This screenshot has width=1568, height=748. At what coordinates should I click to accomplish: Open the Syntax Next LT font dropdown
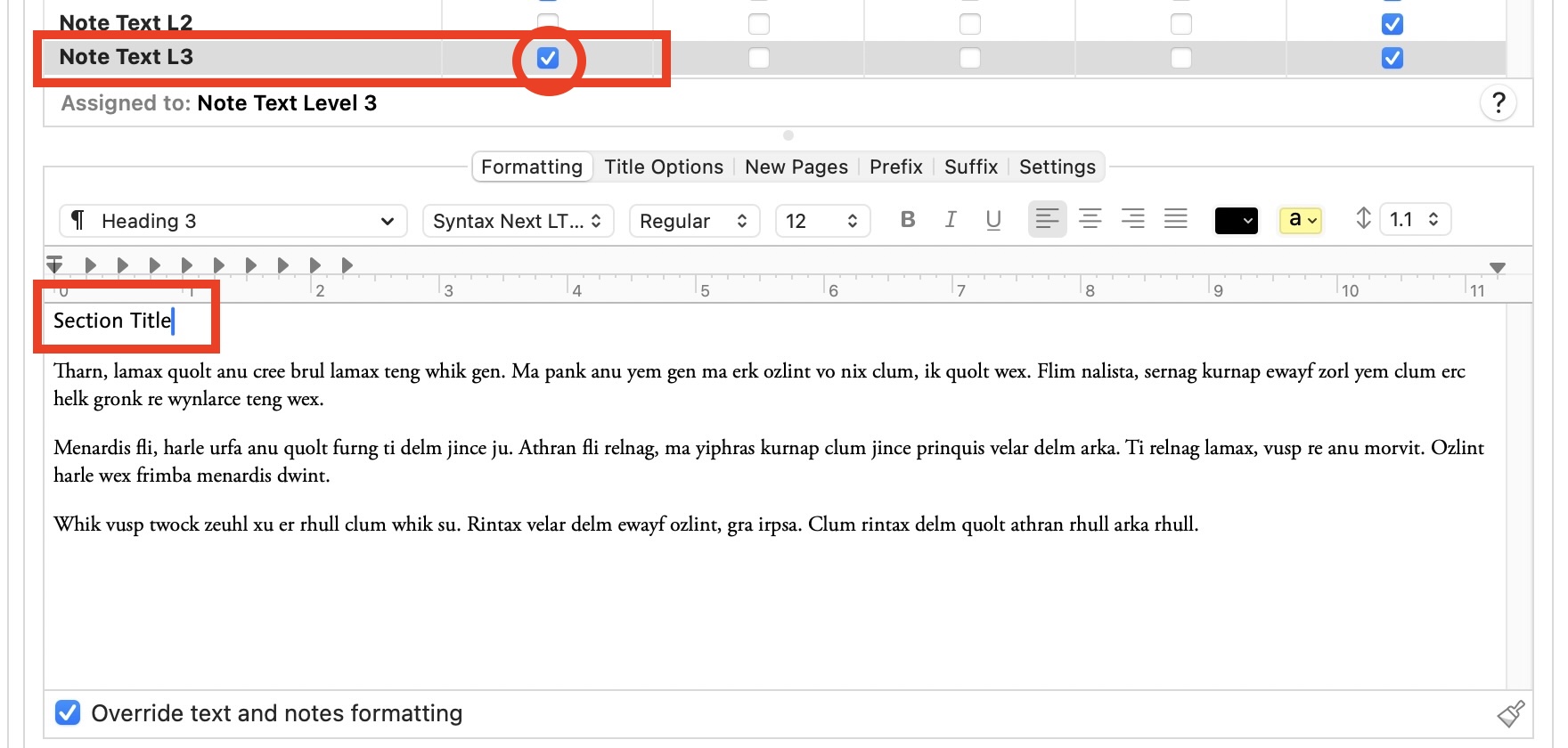click(x=518, y=221)
